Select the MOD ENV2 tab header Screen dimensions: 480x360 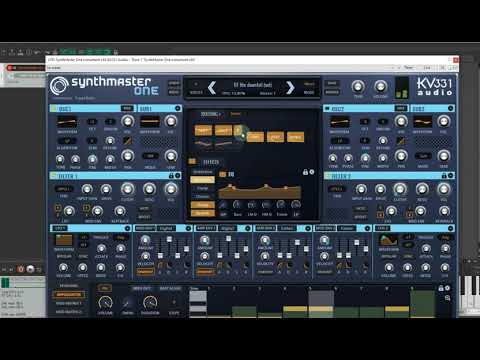tap(206, 228)
